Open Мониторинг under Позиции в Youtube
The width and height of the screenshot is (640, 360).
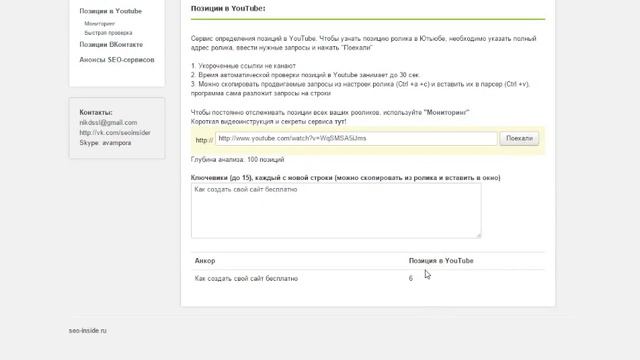[x=100, y=24]
